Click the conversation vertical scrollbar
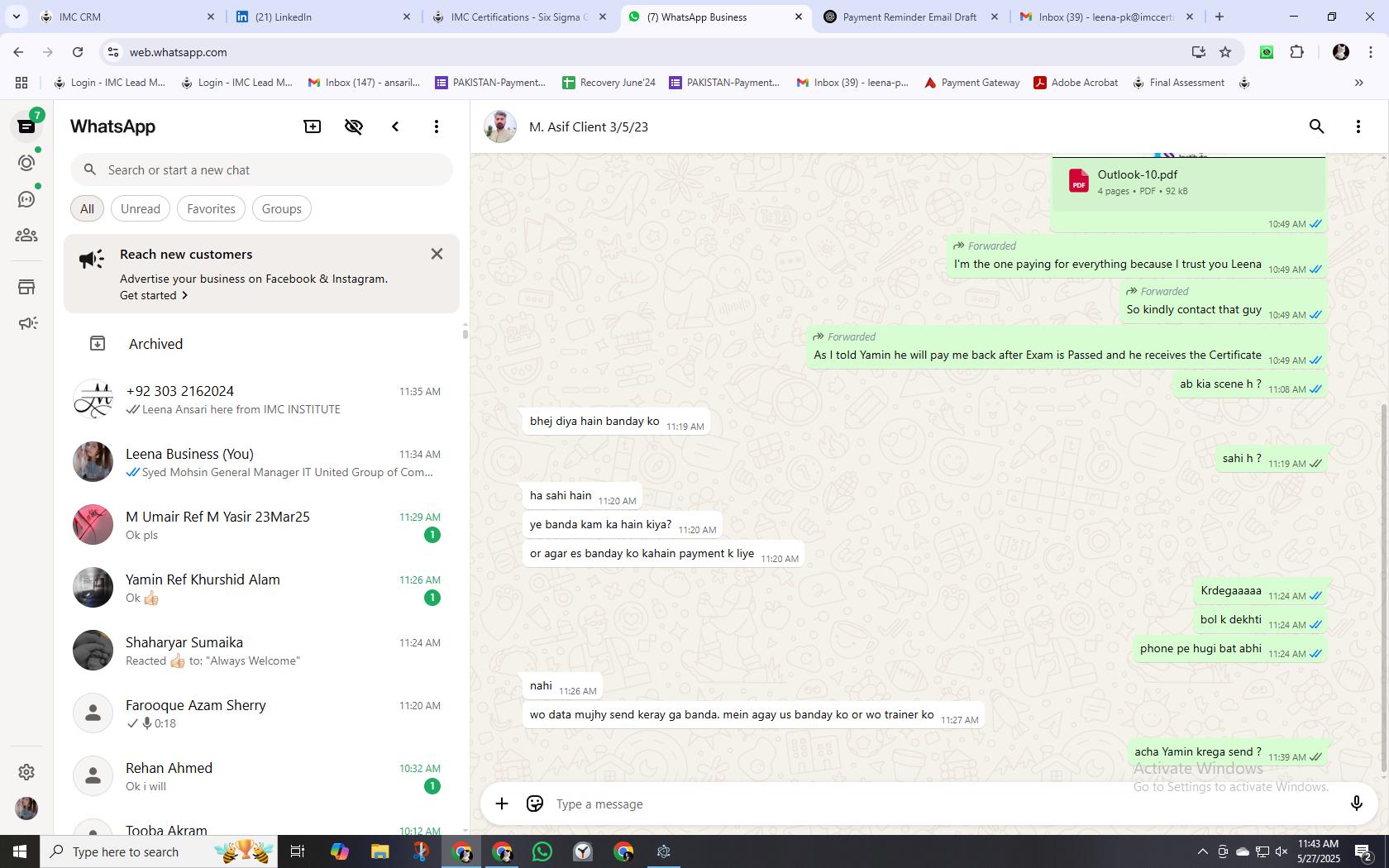Viewport: 1389px width, 868px height. [x=1383, y=589]
